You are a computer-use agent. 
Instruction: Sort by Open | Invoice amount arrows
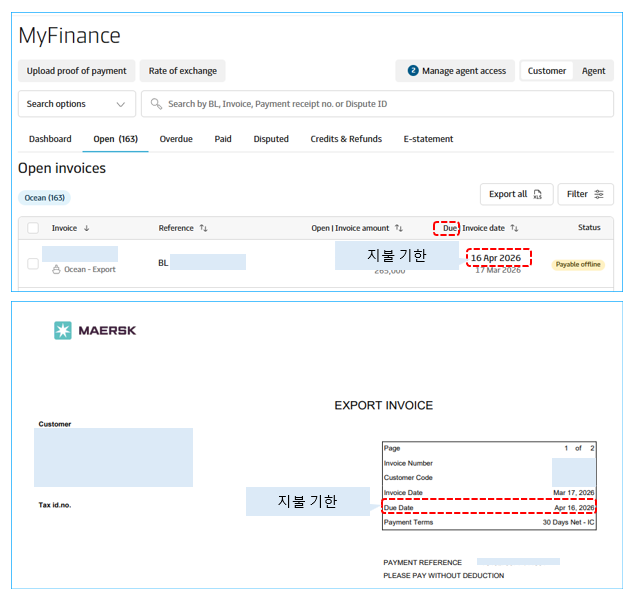coord(399,228)
